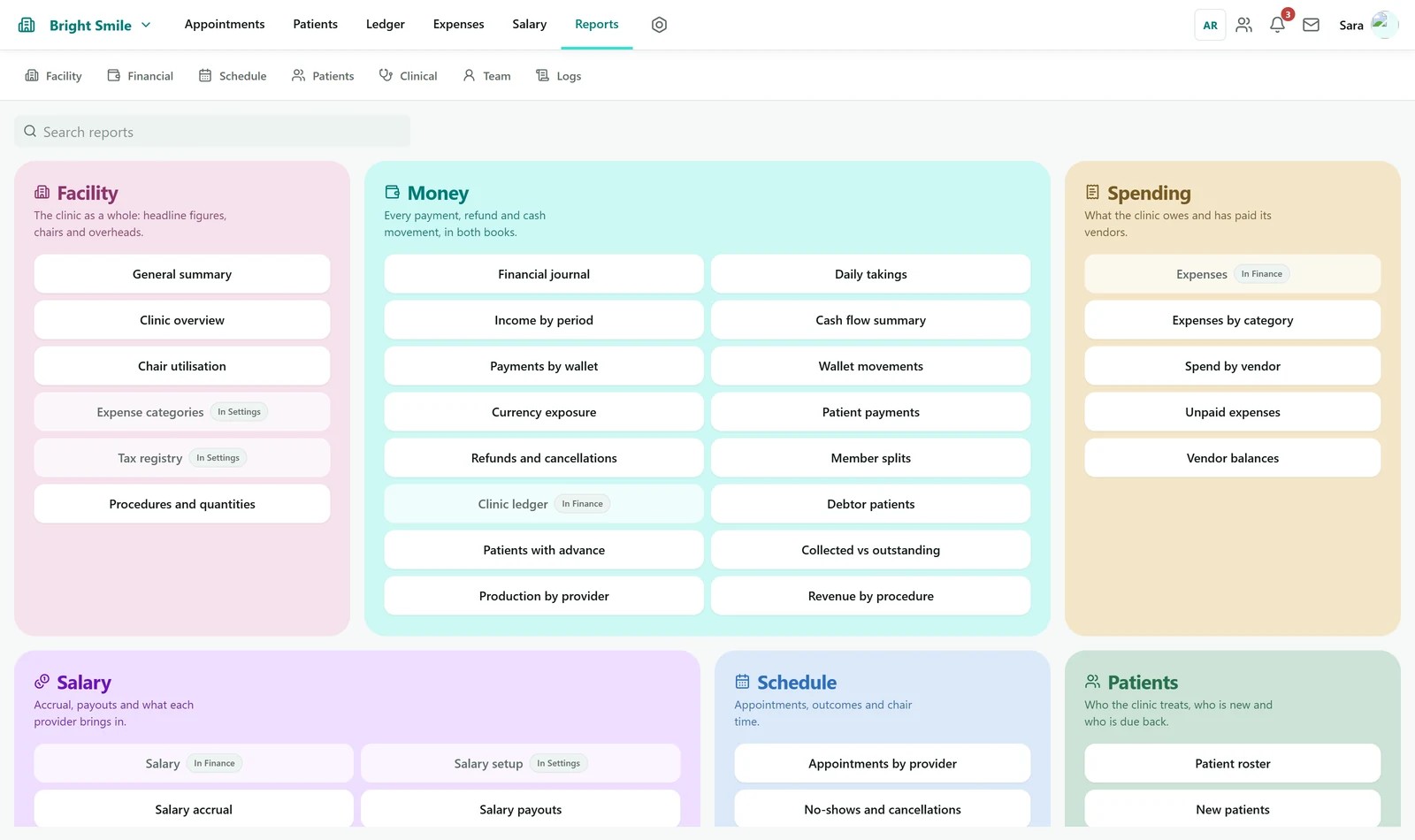Select the Reports tab
This screenshot has height=840, width=1415.
pos(597,24)
